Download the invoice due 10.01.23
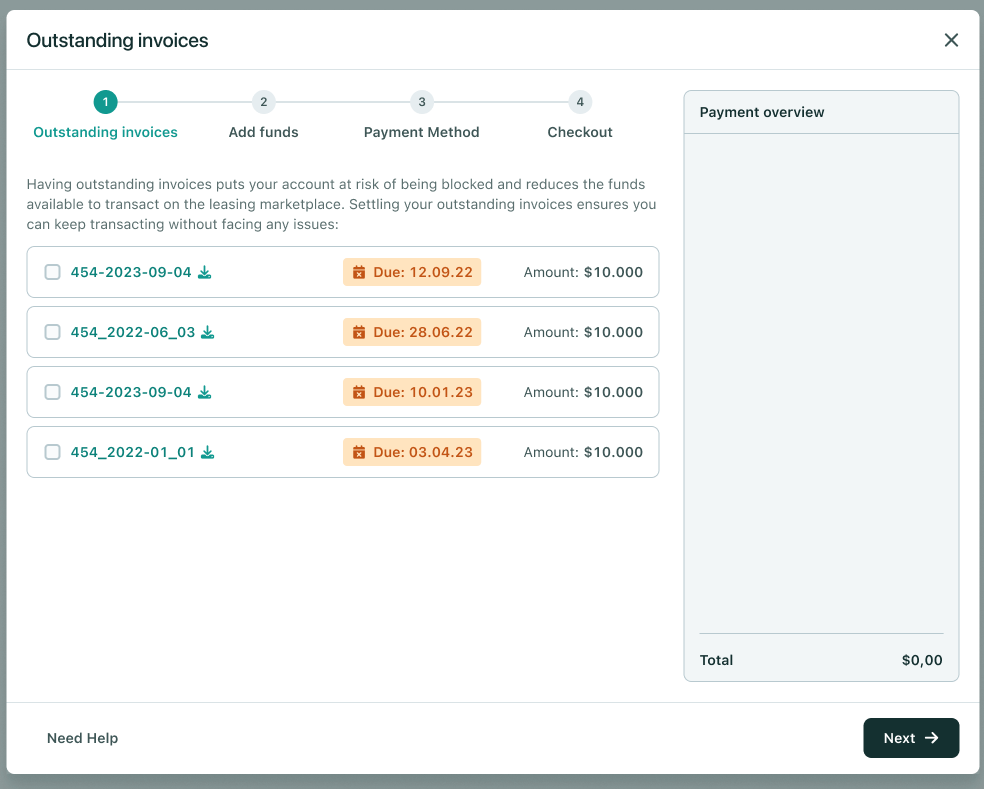 click(x=204, y=392)
